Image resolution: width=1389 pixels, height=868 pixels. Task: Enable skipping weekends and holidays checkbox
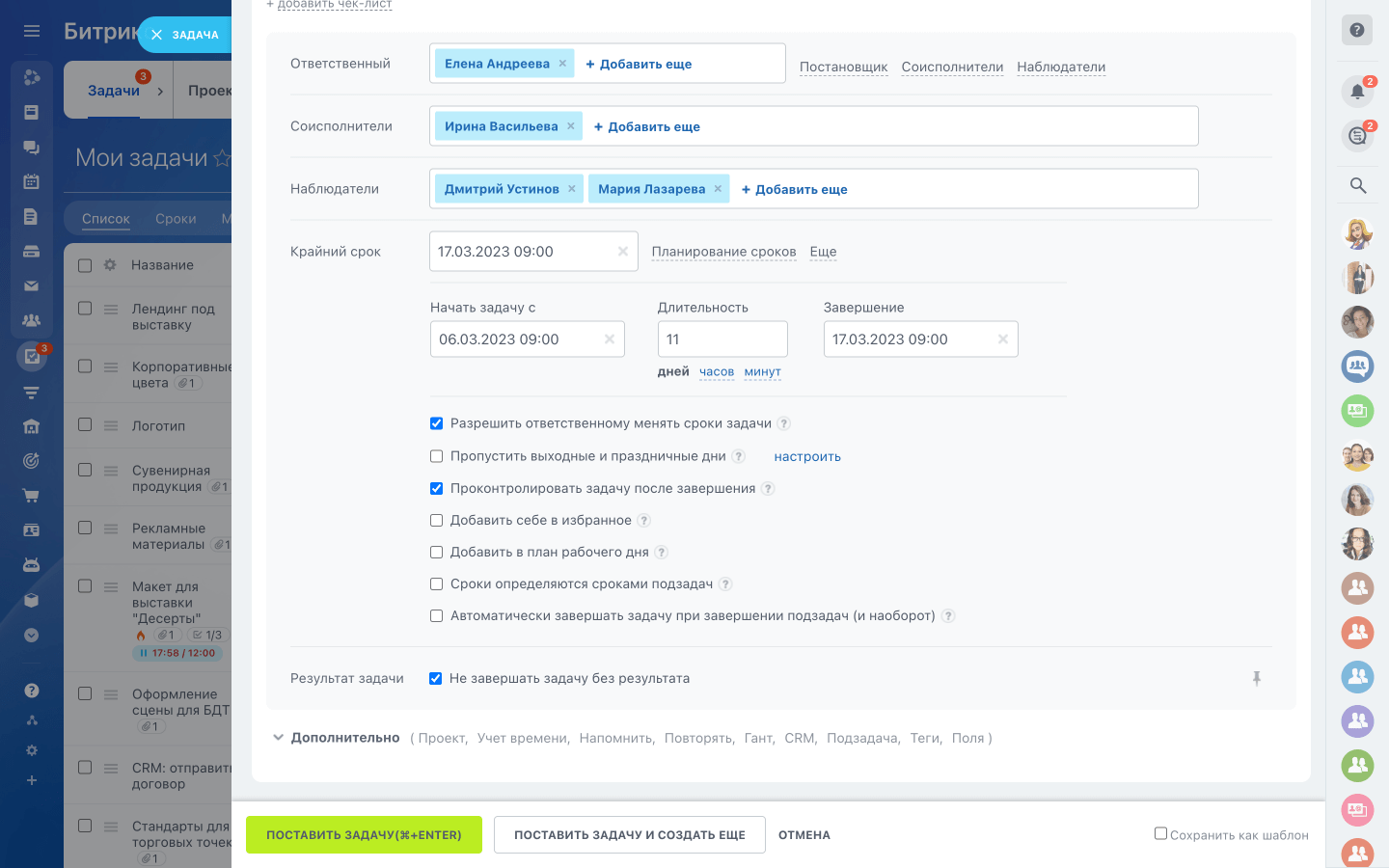[x=436, y=455]
